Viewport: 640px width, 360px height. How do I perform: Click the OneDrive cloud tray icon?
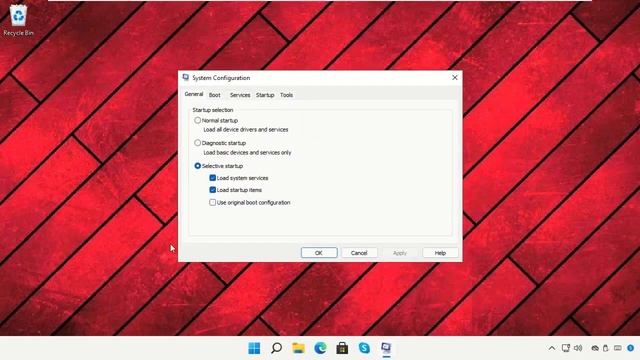click(x=595, y=348)
